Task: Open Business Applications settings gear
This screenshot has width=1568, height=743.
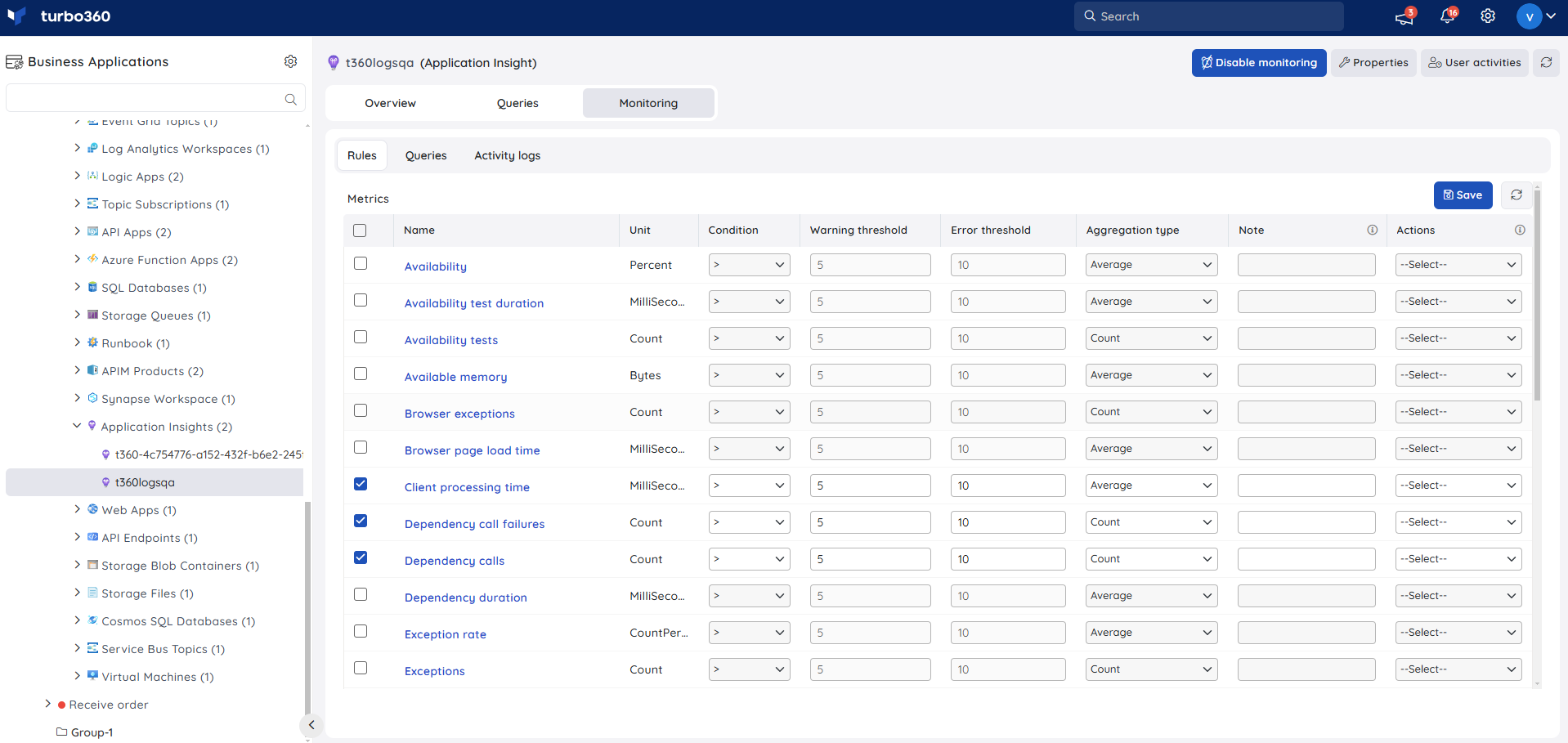Action: (x=290, y=61)
